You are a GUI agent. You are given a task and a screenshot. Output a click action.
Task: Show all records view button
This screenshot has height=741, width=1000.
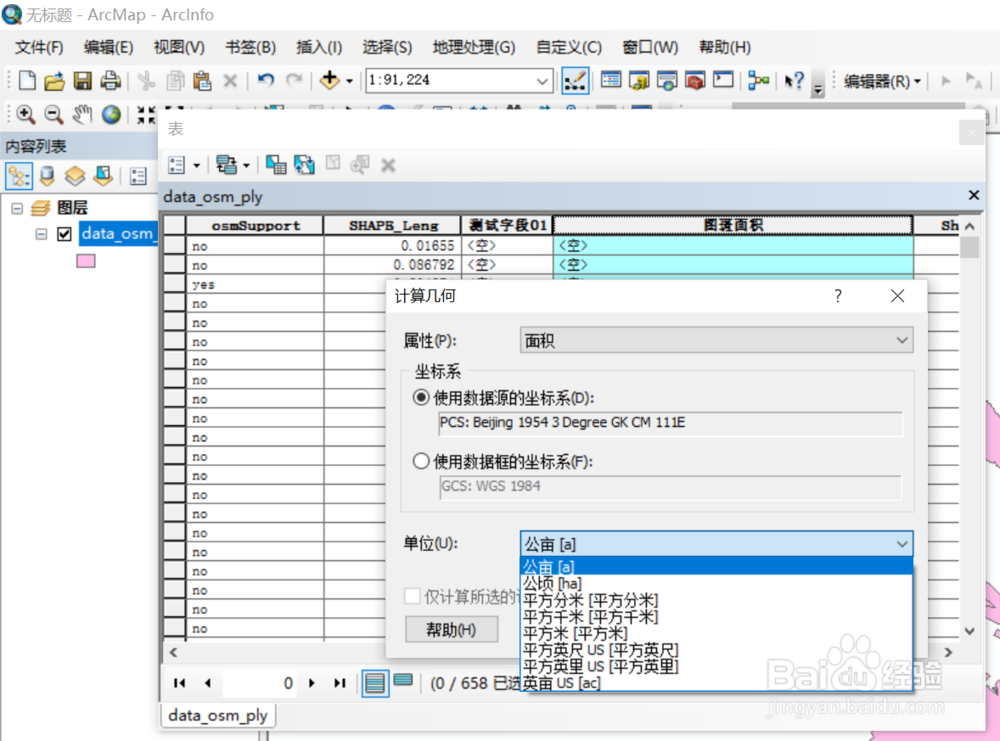(375, 683)
